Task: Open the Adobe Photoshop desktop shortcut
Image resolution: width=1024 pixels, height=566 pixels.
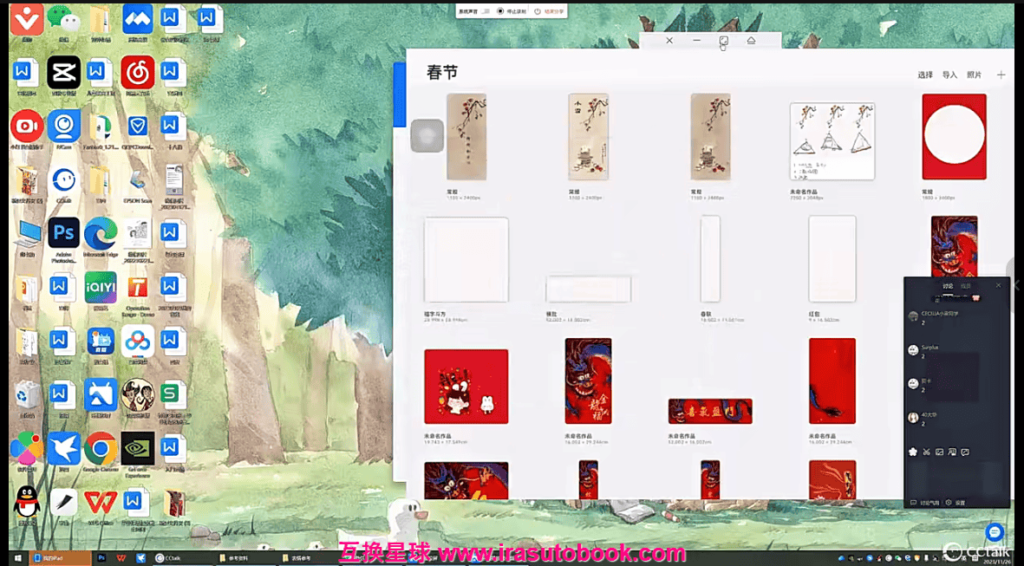Action: pos(63,234)
